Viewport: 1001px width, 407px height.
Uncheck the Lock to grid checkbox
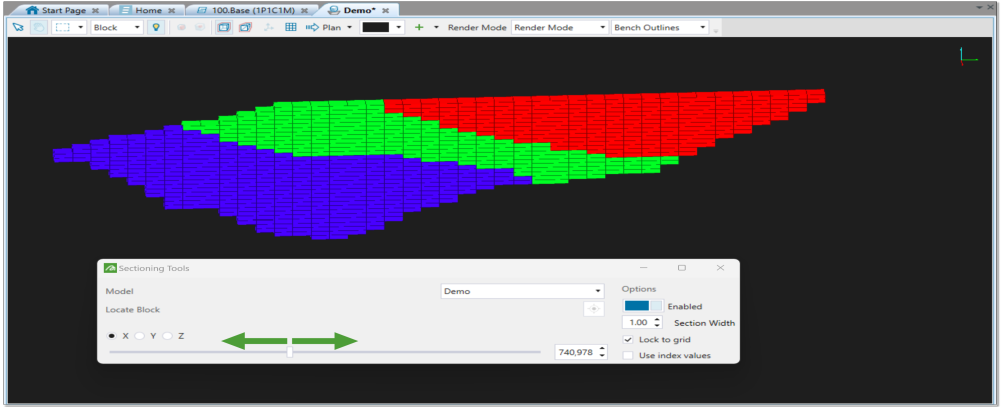pos(628,340)
